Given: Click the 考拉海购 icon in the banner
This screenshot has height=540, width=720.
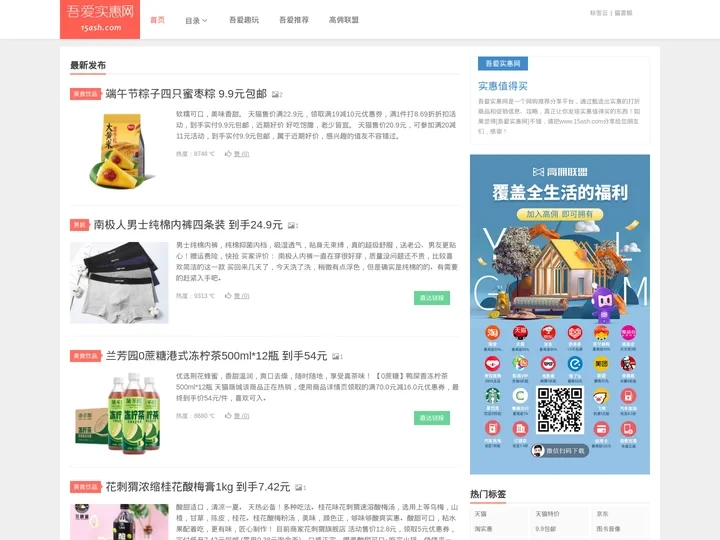Looking at the screenshot, I should click(492, 364).
